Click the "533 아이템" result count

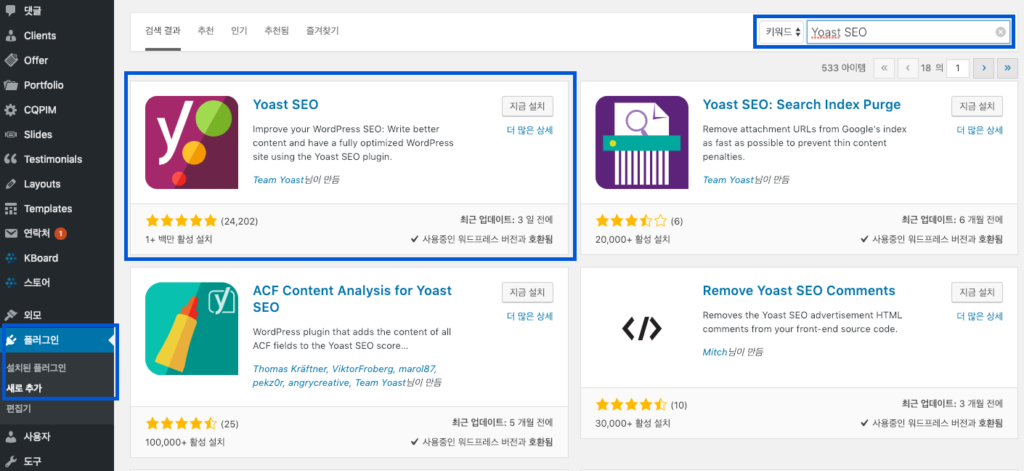(842, 67)
